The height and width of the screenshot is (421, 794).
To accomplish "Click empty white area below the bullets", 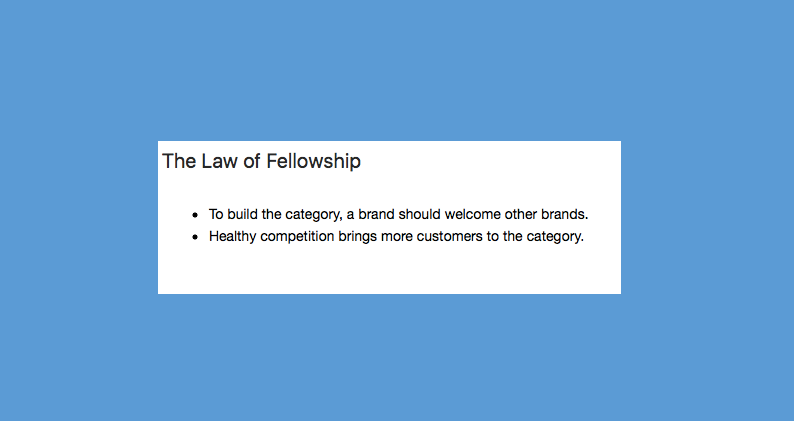I will (x=389, y=271).
